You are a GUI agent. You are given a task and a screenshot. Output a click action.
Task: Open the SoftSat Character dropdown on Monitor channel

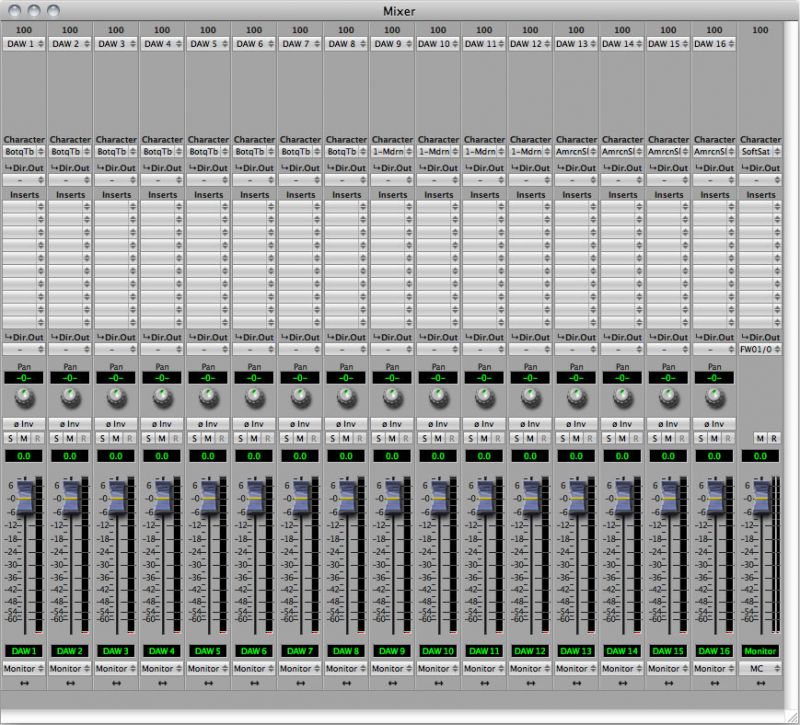pyautogui.click(x=760, y=152)
